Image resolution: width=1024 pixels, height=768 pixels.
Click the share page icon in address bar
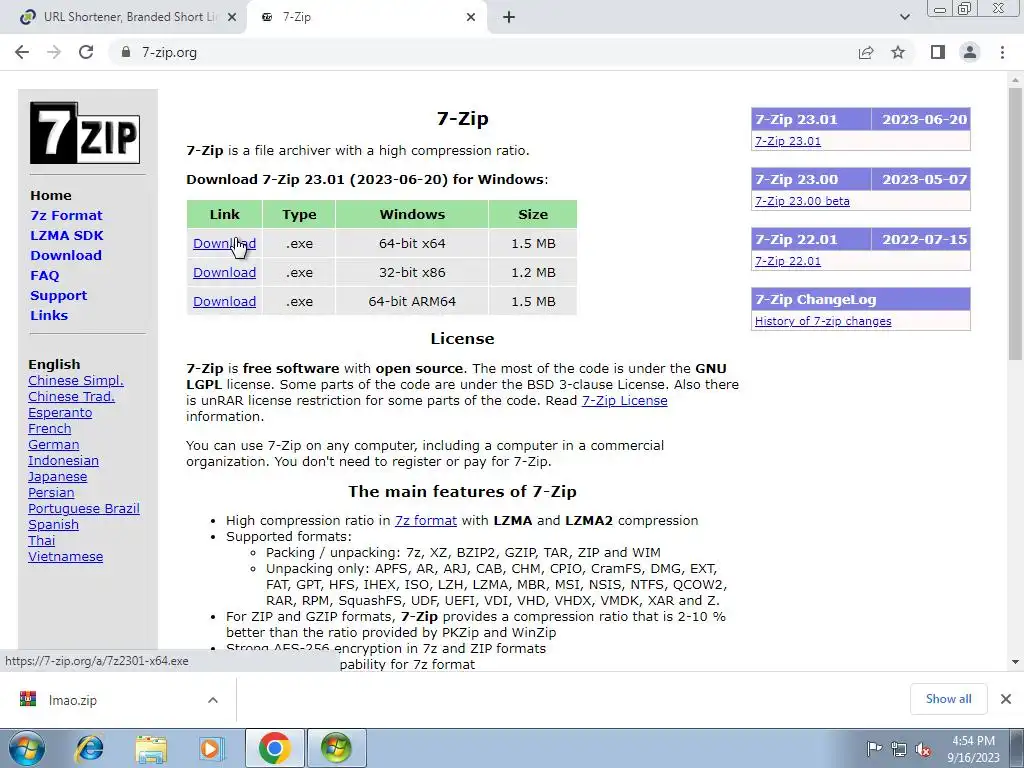click(x=866, y=52)
